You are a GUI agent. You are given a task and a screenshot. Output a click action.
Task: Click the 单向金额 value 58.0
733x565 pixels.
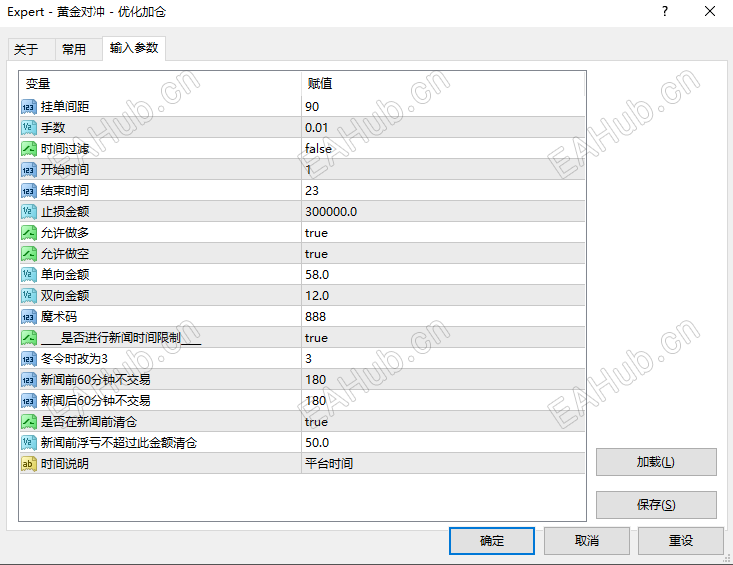[x=317, y=275]
